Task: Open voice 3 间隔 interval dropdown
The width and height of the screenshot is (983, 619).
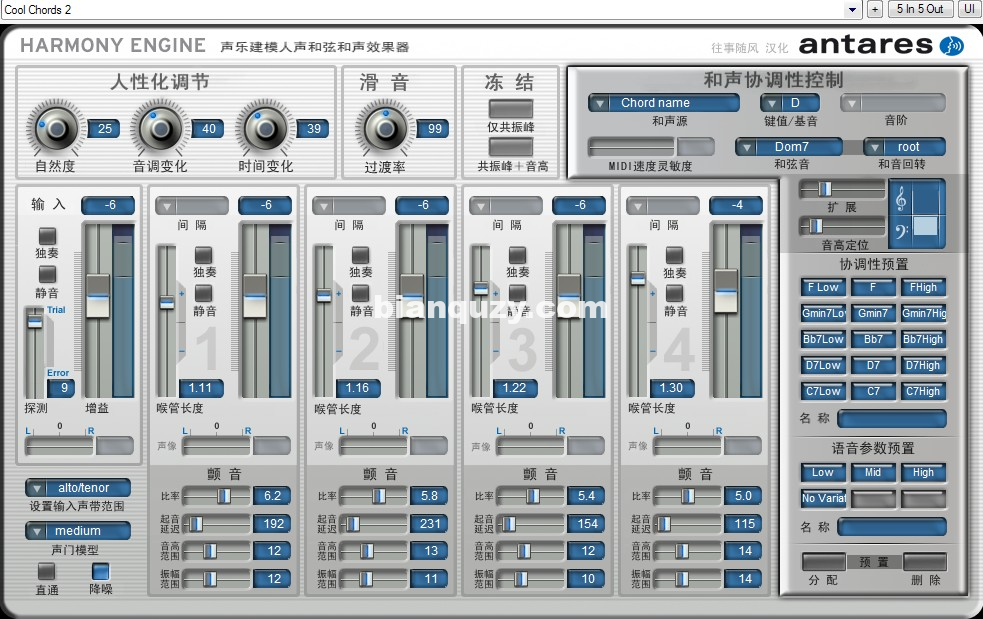Action: click(x=506, y=206)
